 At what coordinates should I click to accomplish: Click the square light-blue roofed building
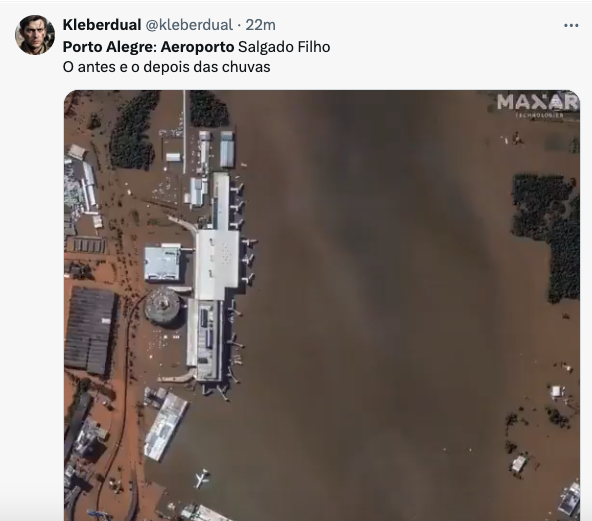162,263
